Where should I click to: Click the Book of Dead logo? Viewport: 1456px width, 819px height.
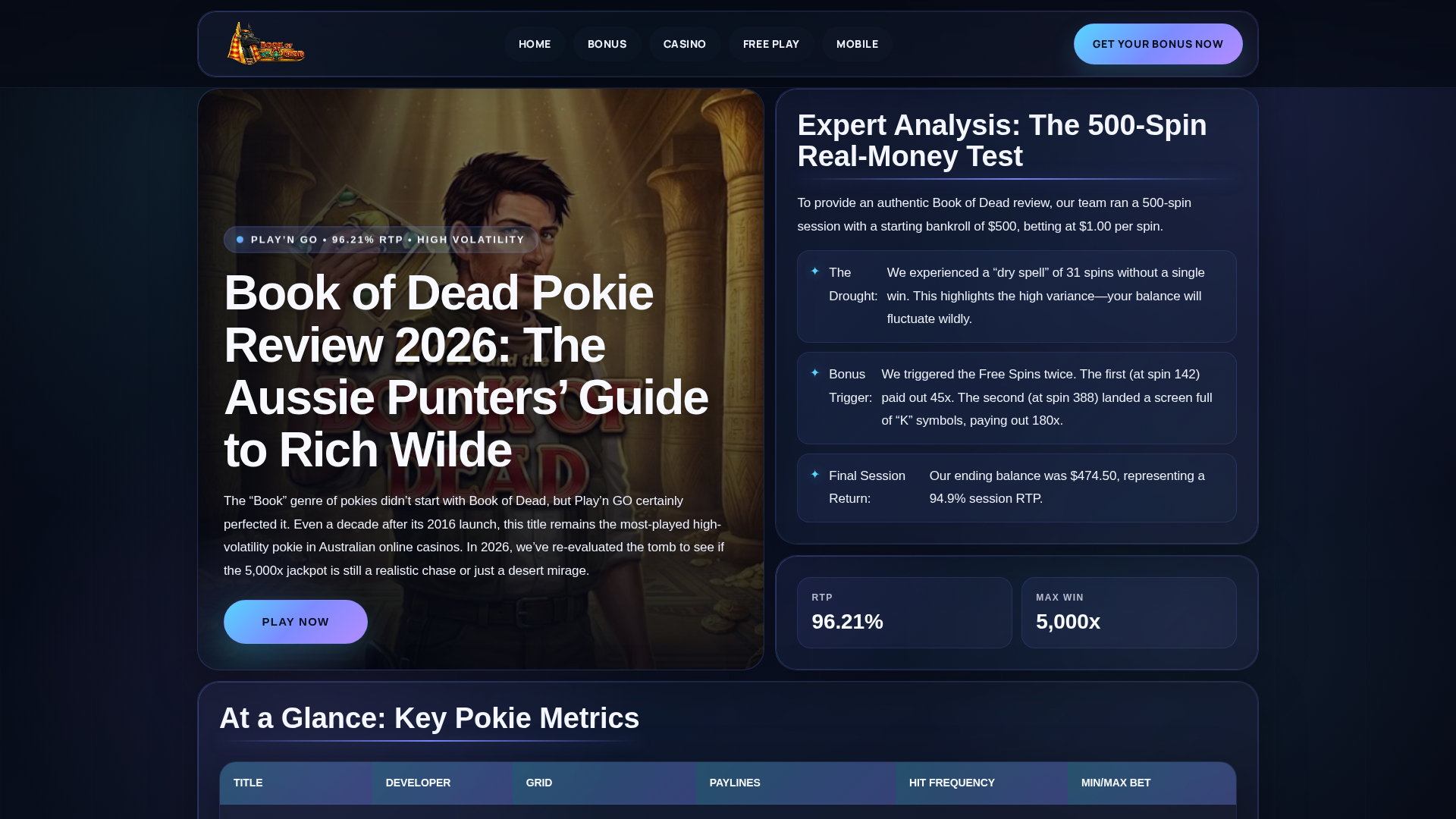266,43
